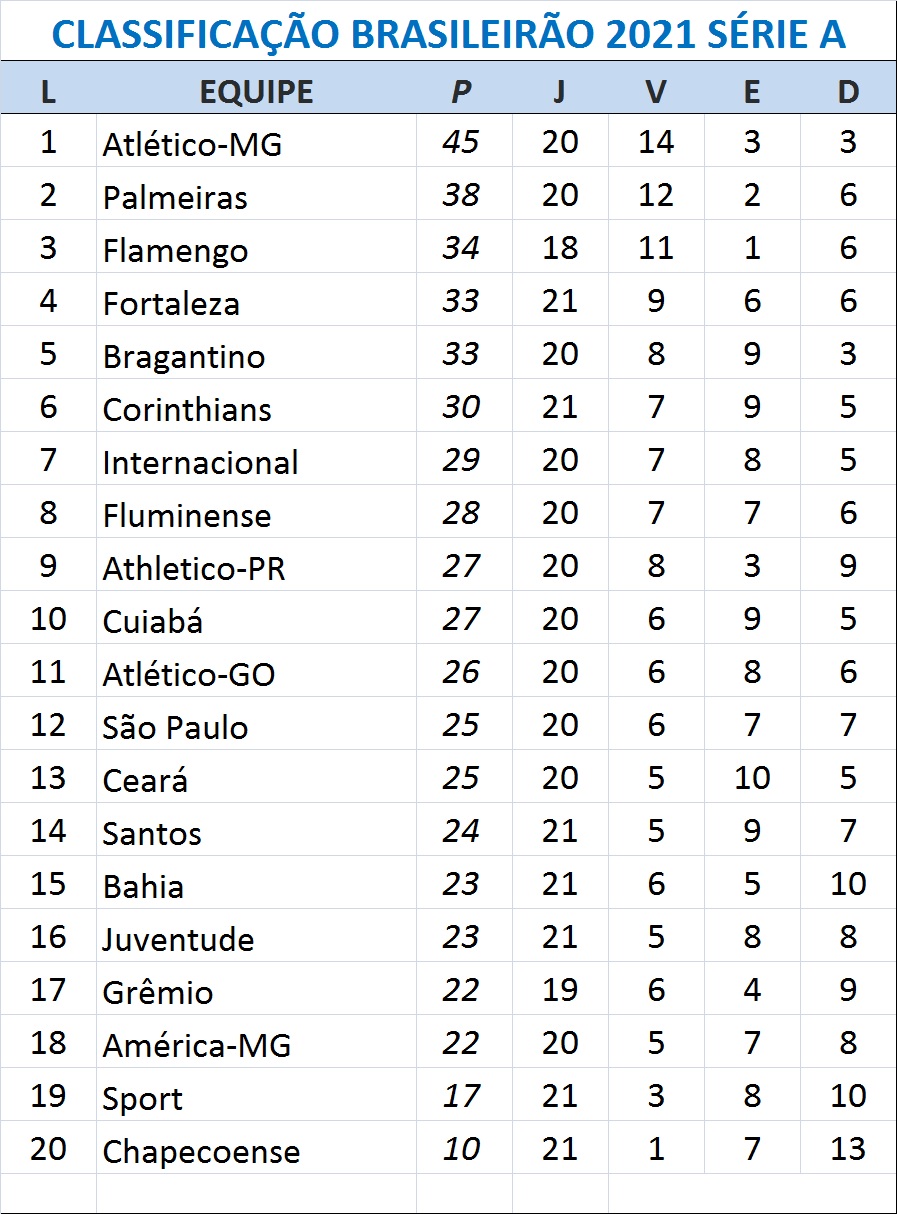Select the L column header cell

tap(48, 92)
